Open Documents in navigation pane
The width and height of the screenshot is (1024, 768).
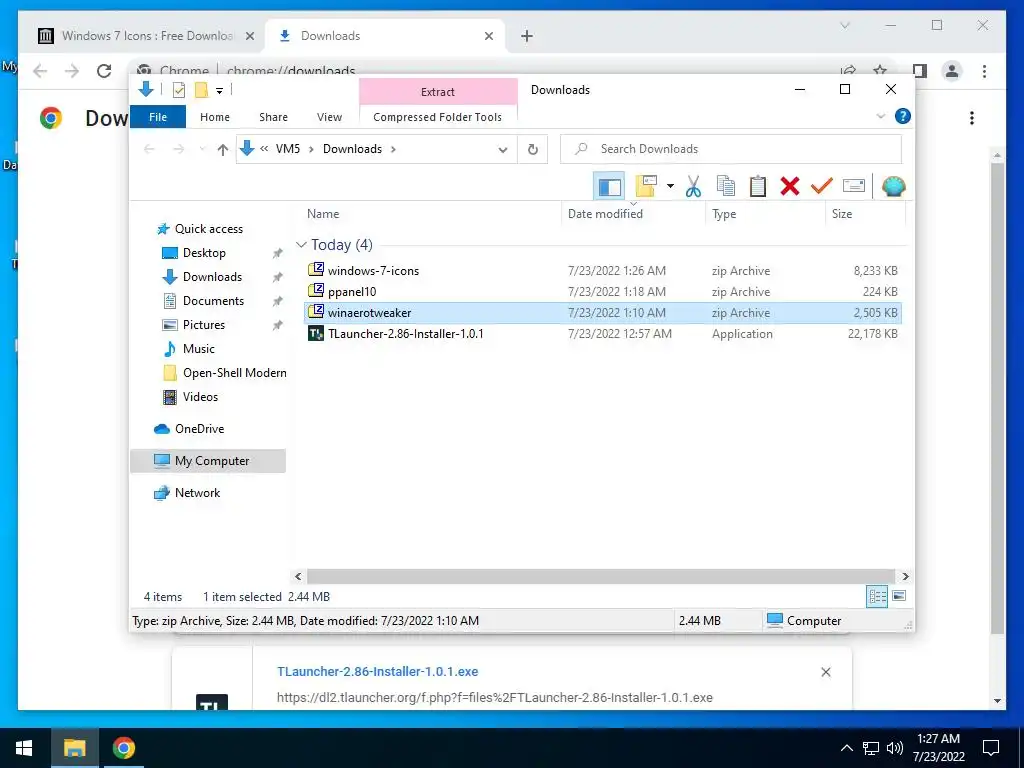[213, 300]
